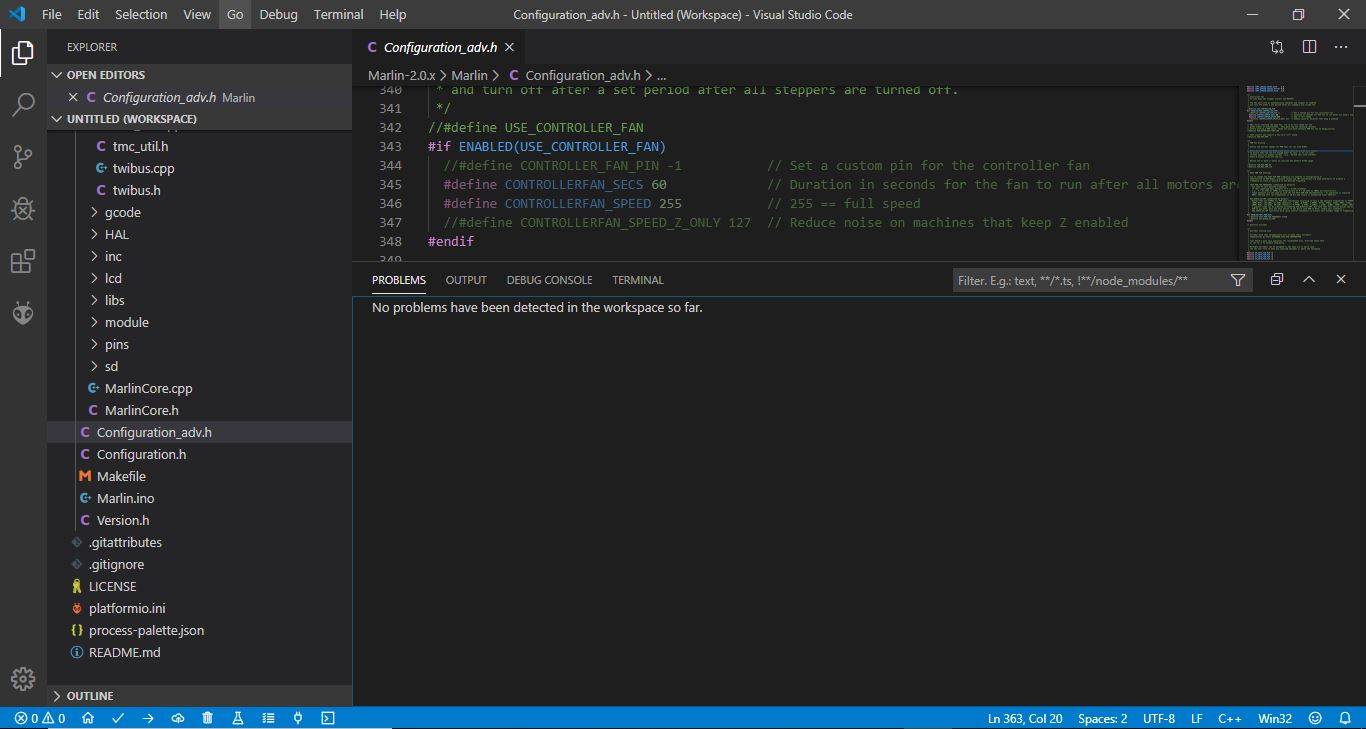Open the Selection menu
Image resolution: width=1366 pixels, height=729 pixels.
(141, 15)
